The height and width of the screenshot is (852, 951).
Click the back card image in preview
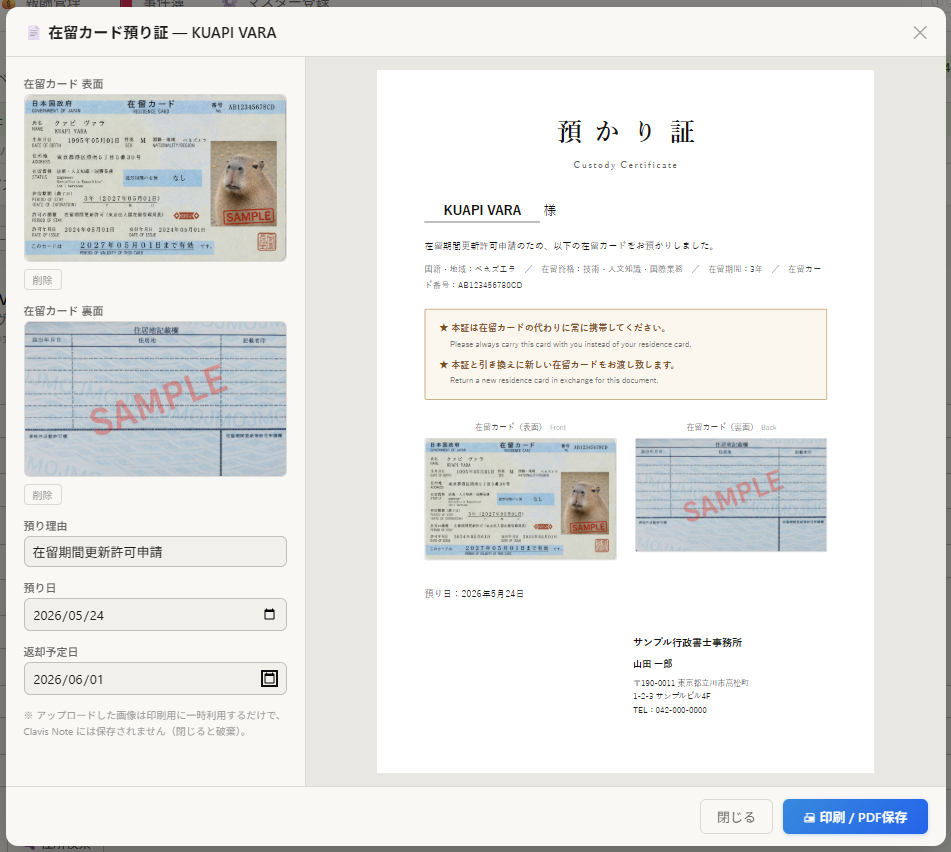tap(731, 495)
